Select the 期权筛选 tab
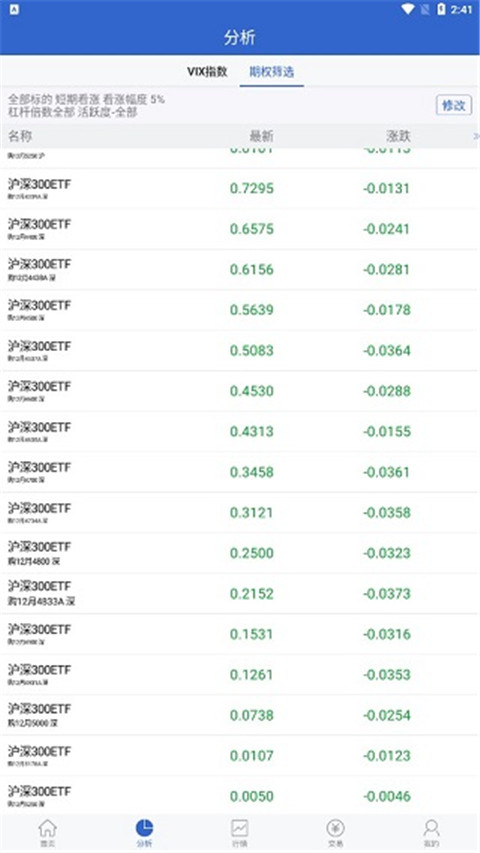The width and height of the screenshot is (480, 853). pos(272,72)
